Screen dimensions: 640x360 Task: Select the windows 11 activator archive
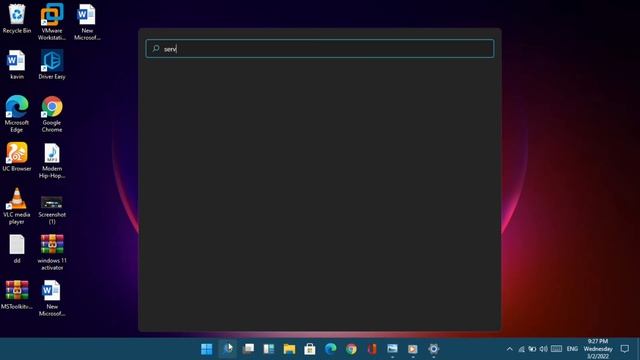pyautogui.click(x=52, y=252)
